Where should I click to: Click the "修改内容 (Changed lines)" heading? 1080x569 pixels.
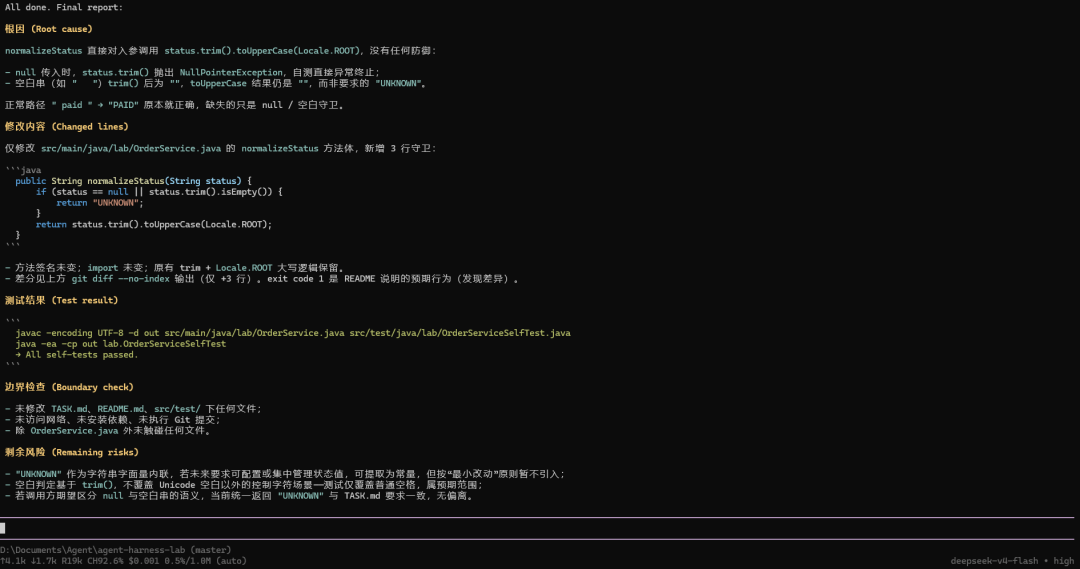(x=66, y=127)
